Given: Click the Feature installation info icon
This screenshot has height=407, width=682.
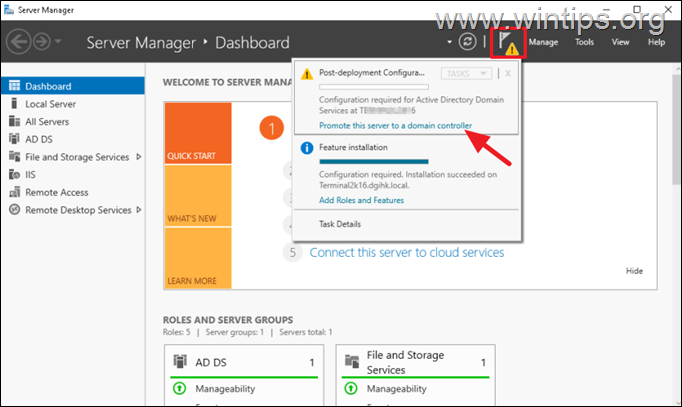Looking at the screenshot, I should [307, 148].
